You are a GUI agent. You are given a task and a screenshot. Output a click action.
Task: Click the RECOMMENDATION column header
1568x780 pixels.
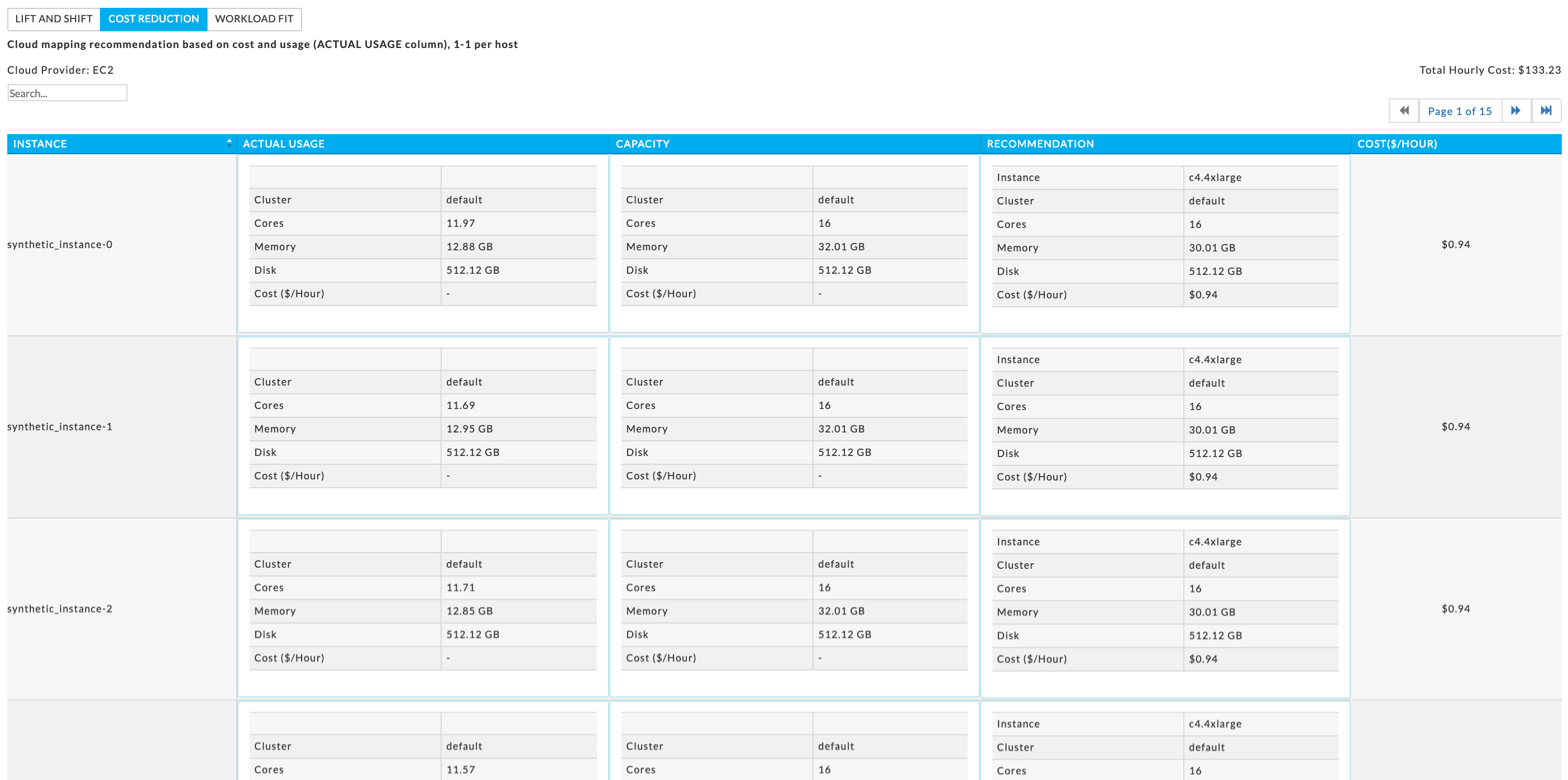point(1040,144)
